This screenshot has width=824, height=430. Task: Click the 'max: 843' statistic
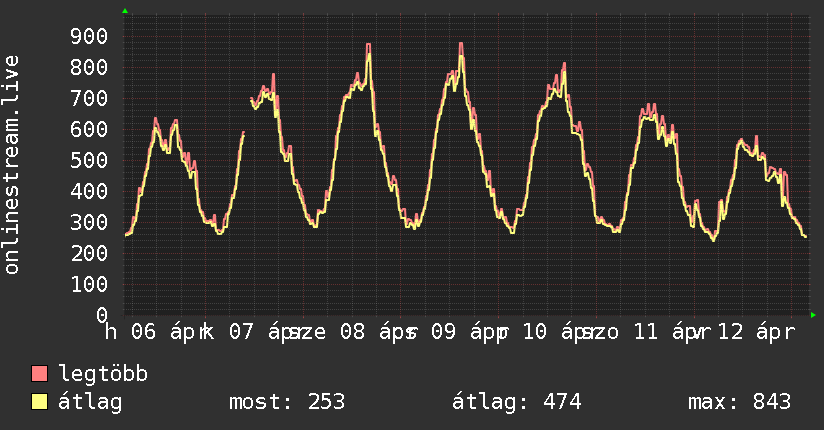(739, 403)
